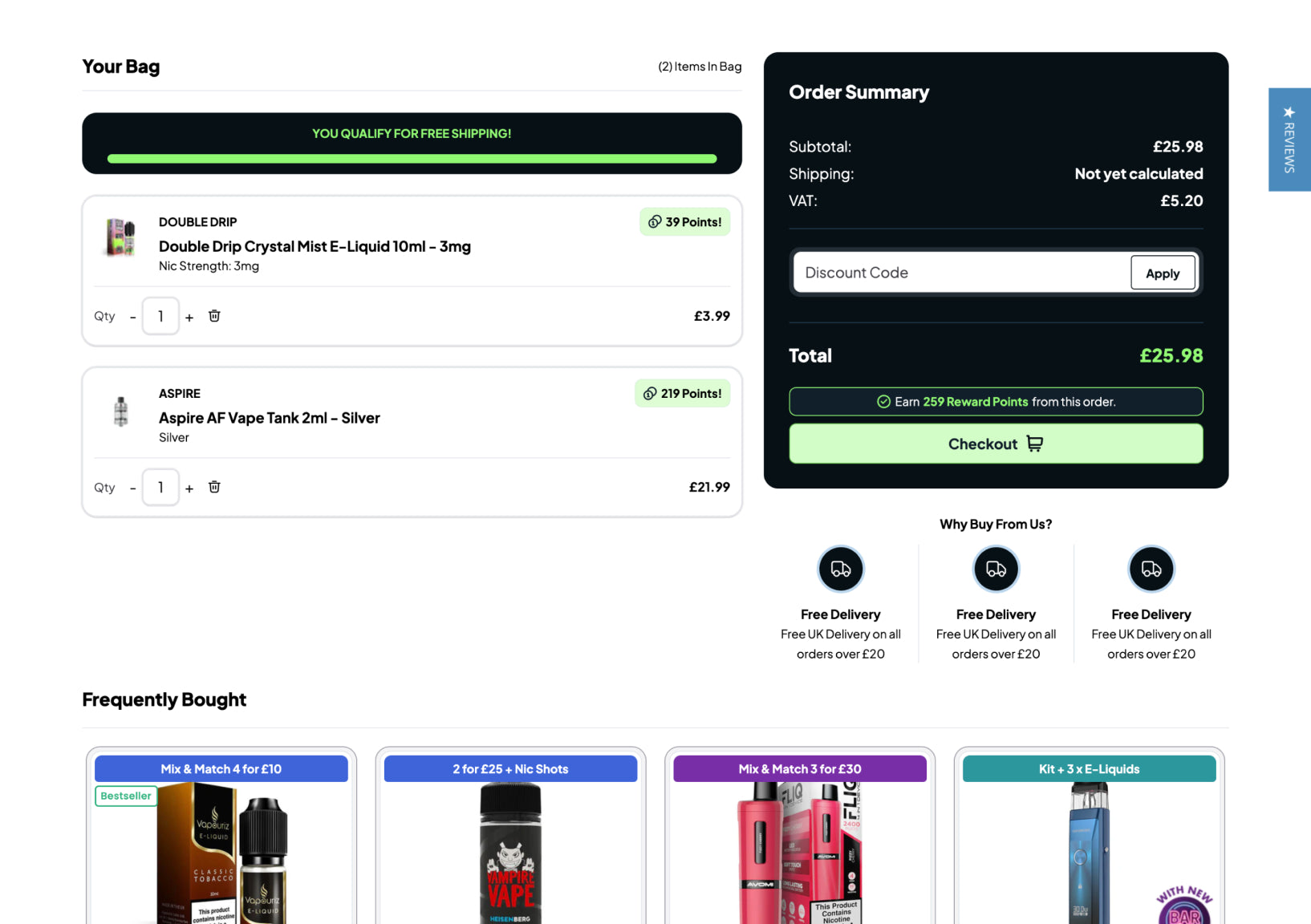Viewport: 1311px width, 924px height.
Task: Open Double Drip Crystal Mist product link
Action: [315, 246]
